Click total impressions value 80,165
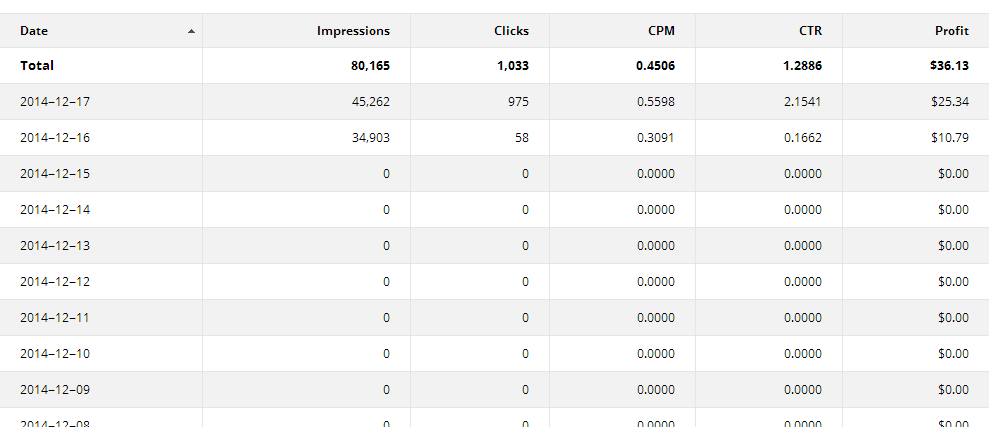989x427 pixels. click(x=370, y=66)
